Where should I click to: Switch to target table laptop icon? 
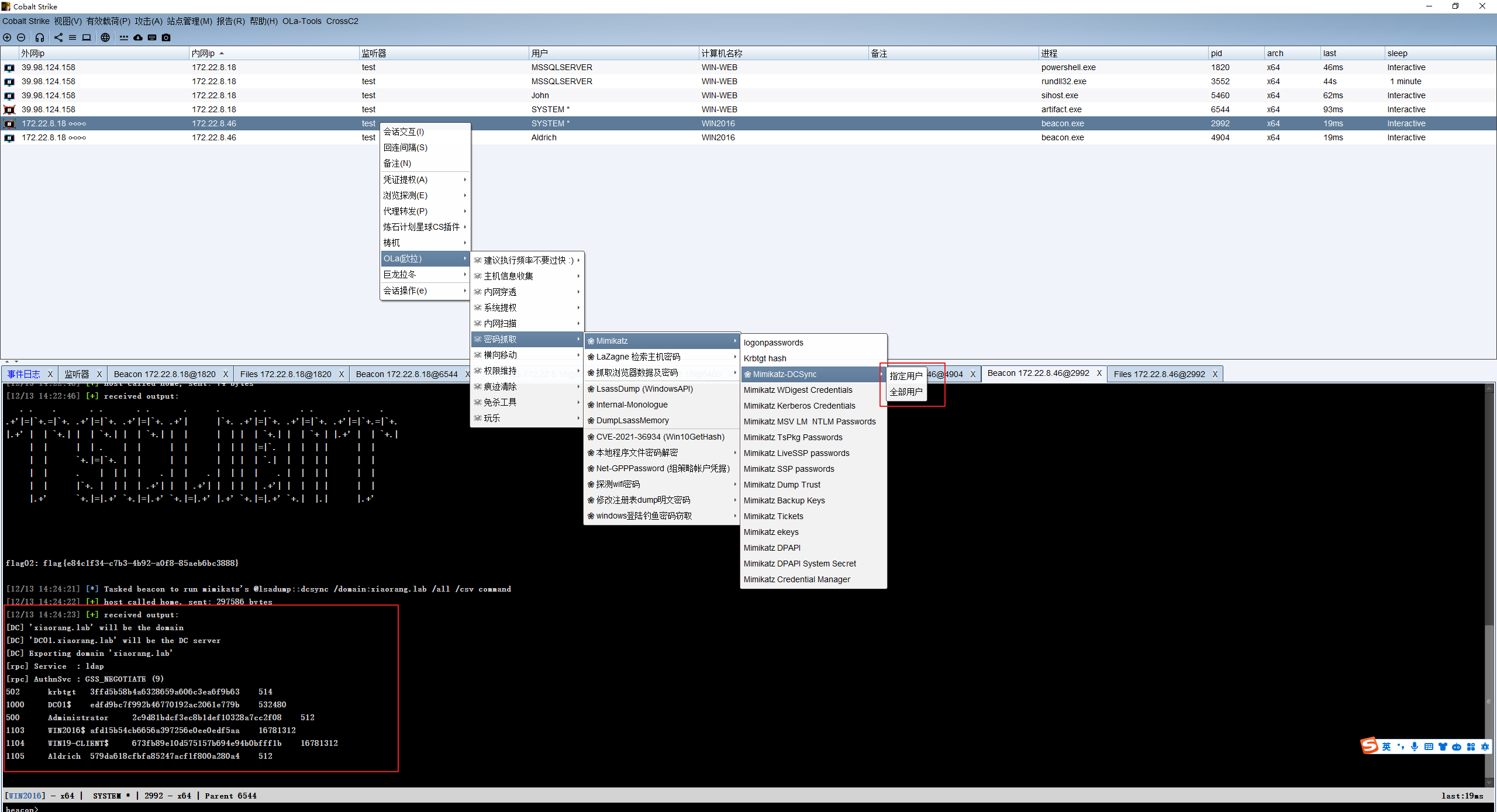point(87,37)
